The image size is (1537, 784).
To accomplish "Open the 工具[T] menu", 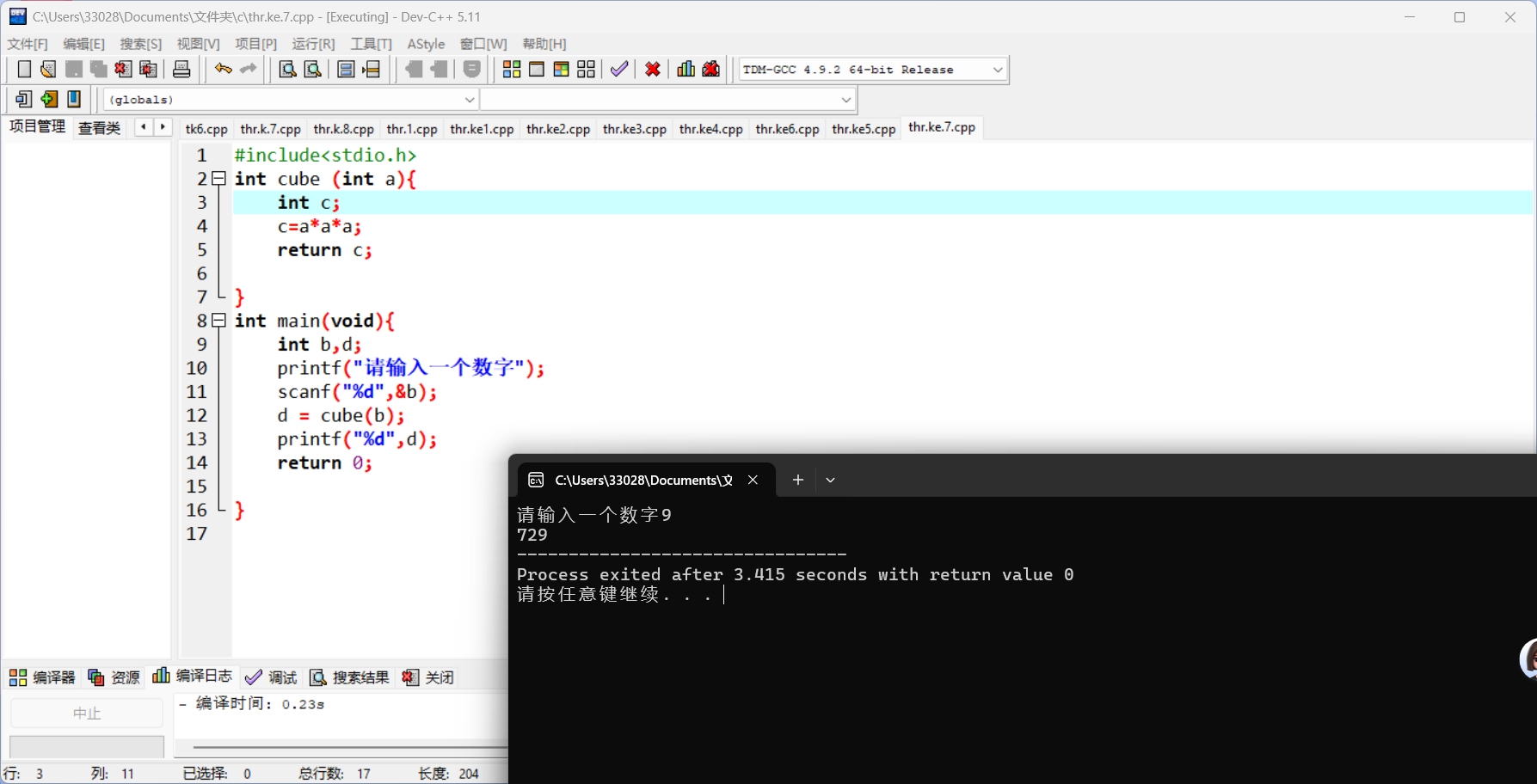I will [371, 44].
